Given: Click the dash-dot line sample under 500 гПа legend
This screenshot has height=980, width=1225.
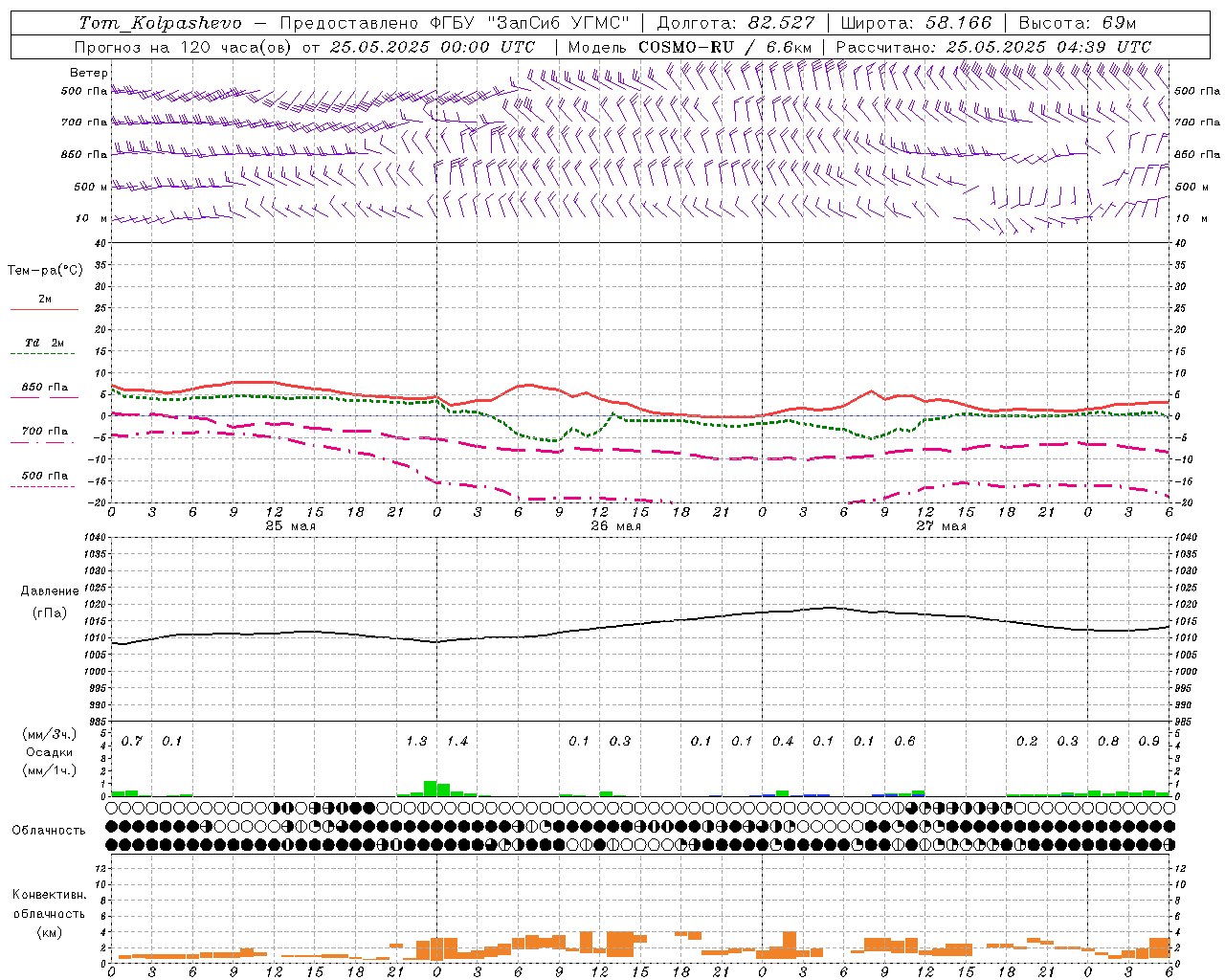Looking at the screenshot, I should (x=43, y=486).
